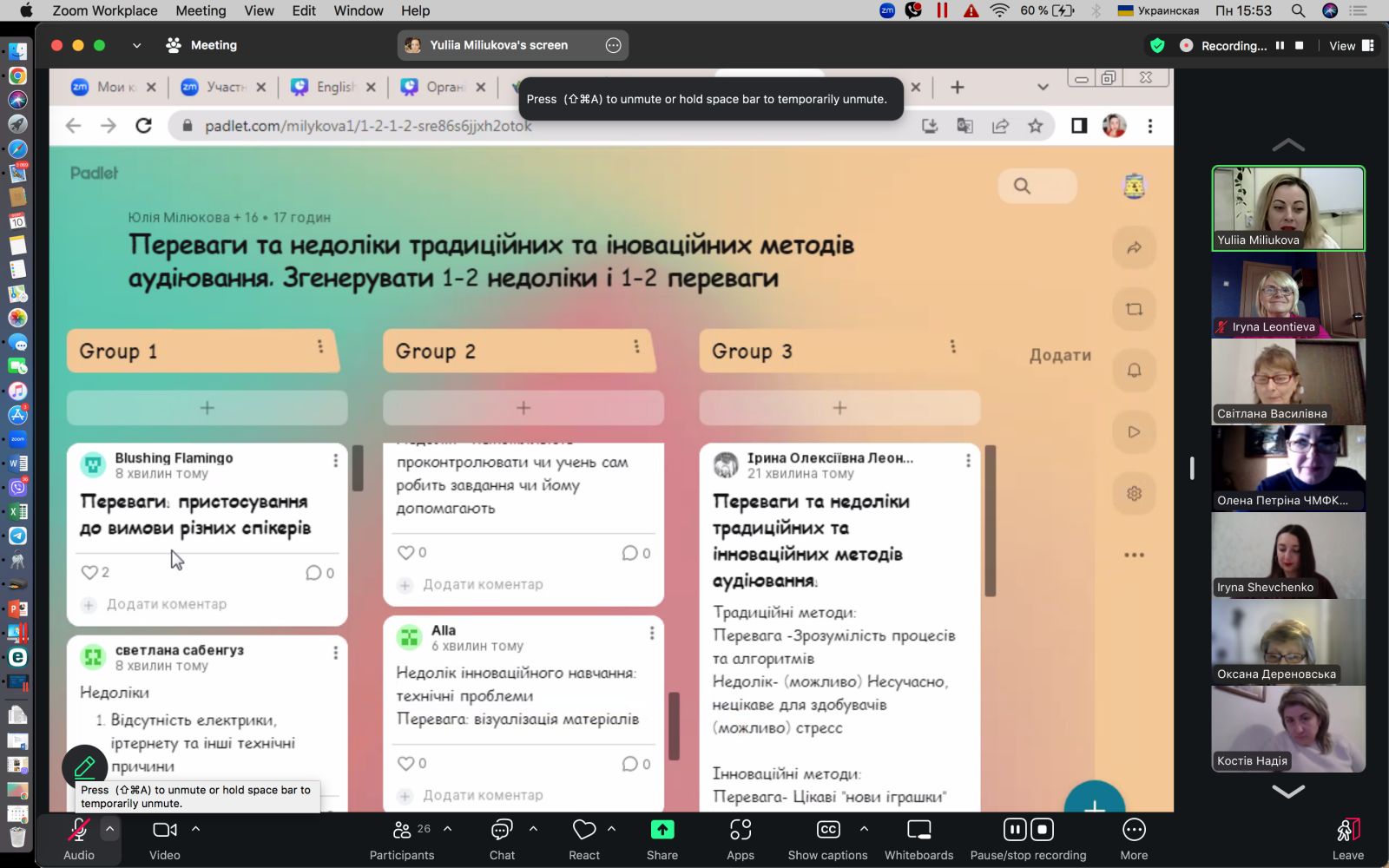The image size is (1389, 868).
Task: Select Iryna Shevchenko's video thumbnail
Action: pyautogui.click(x=1288, y=555)
